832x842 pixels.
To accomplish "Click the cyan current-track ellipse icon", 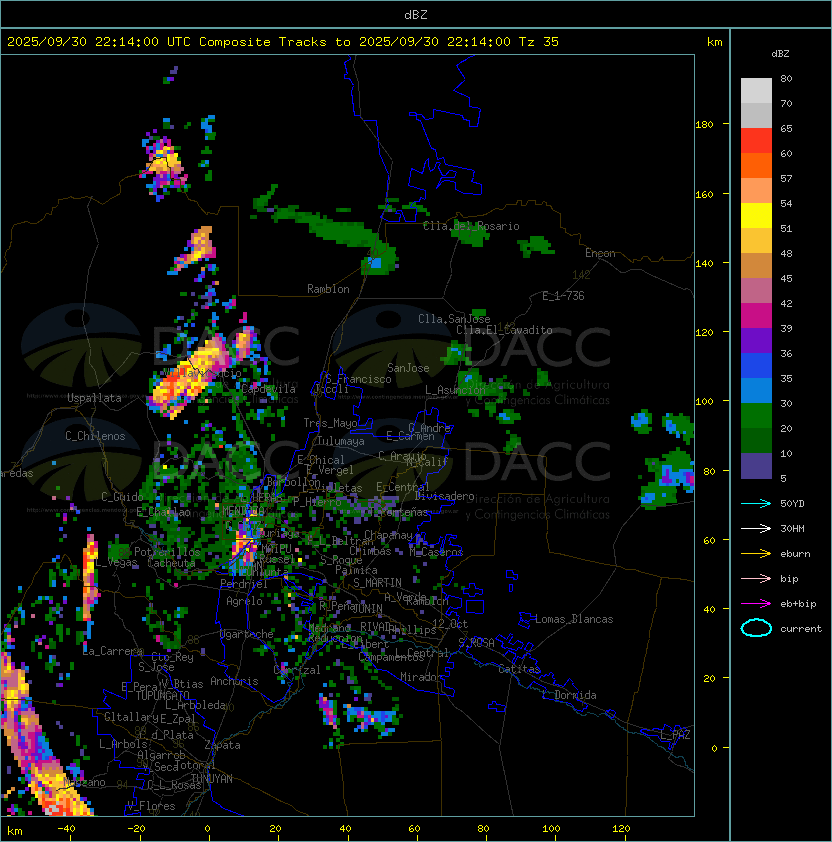I will click(x=756, y=628).
